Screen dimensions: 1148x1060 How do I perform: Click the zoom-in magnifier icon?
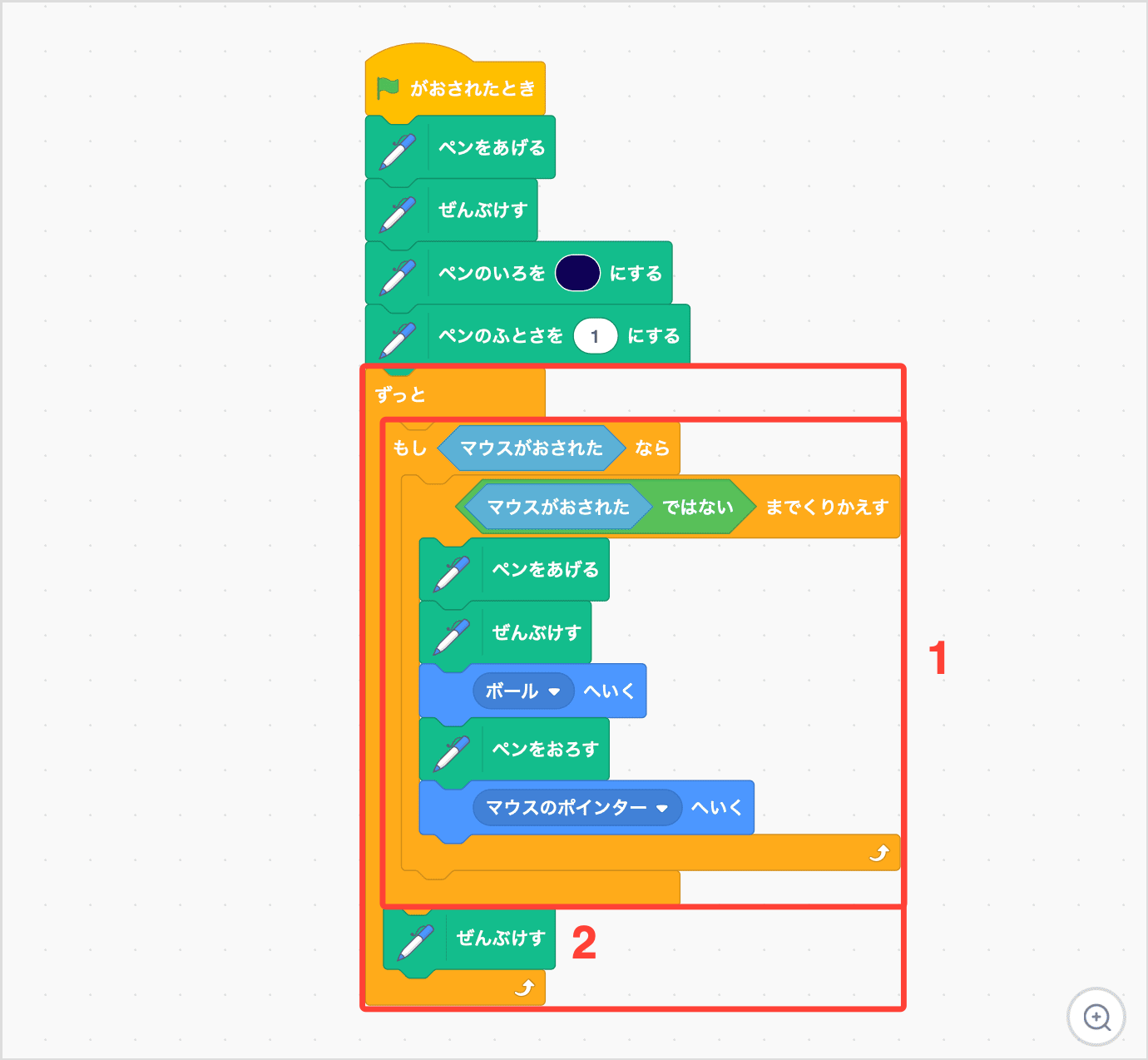click(x=1096, y=1017)
